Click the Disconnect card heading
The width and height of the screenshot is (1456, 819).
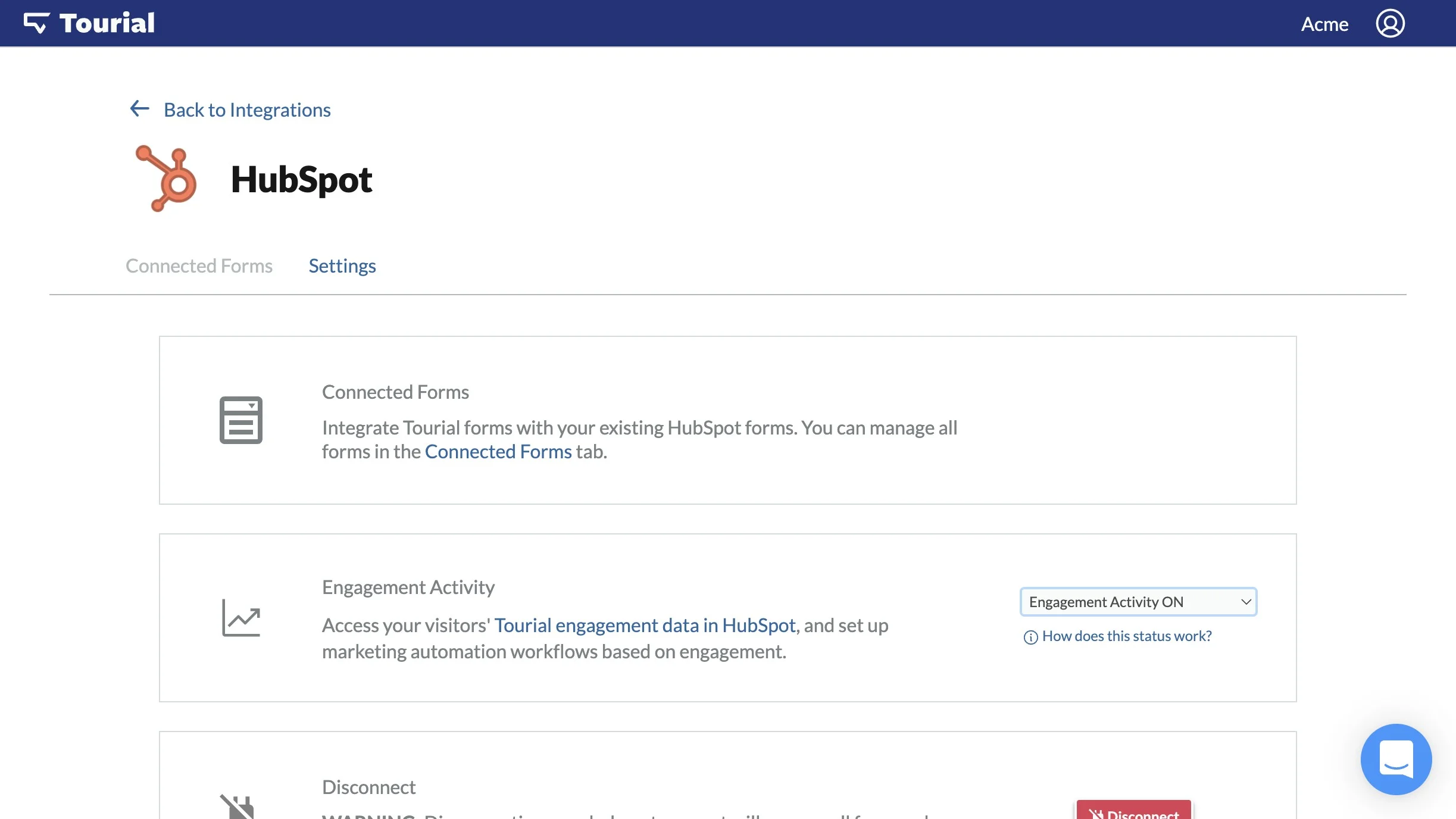coord(368,787)
